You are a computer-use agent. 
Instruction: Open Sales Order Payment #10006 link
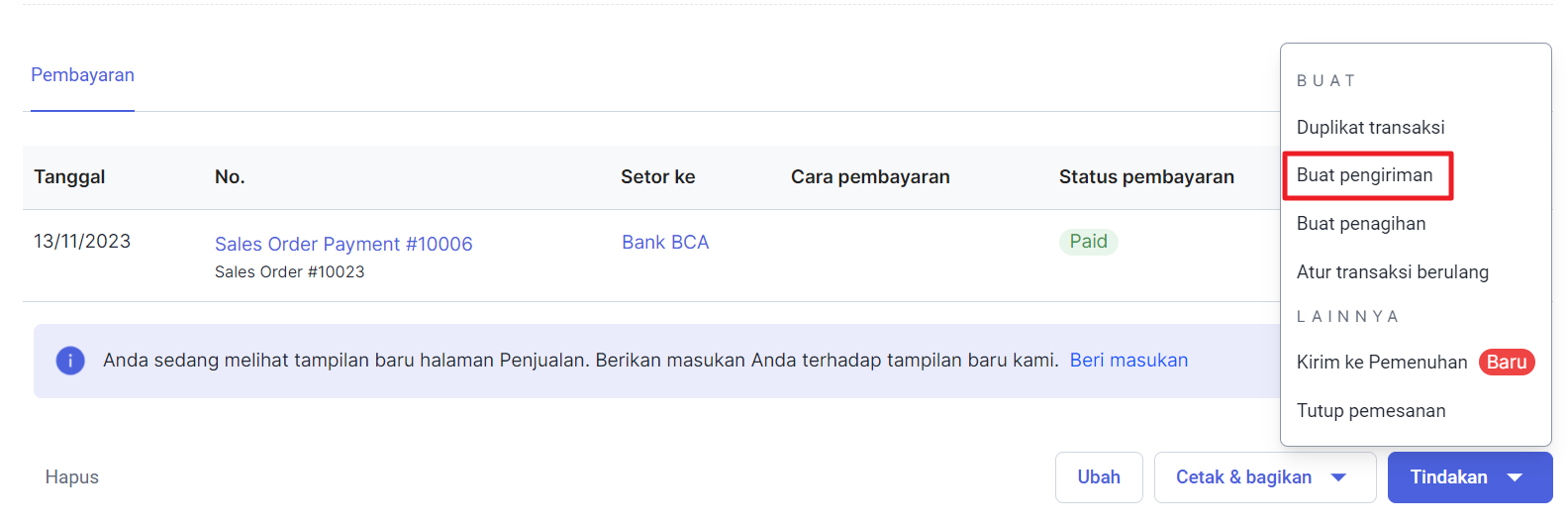click(343, 244)
